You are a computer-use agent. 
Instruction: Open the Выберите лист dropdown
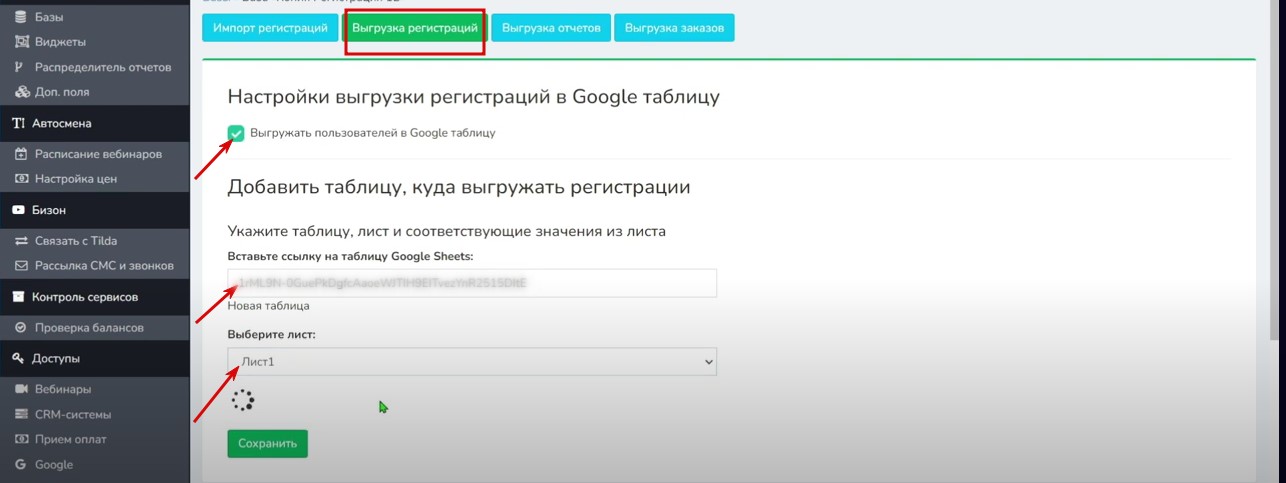click(472, 361)
